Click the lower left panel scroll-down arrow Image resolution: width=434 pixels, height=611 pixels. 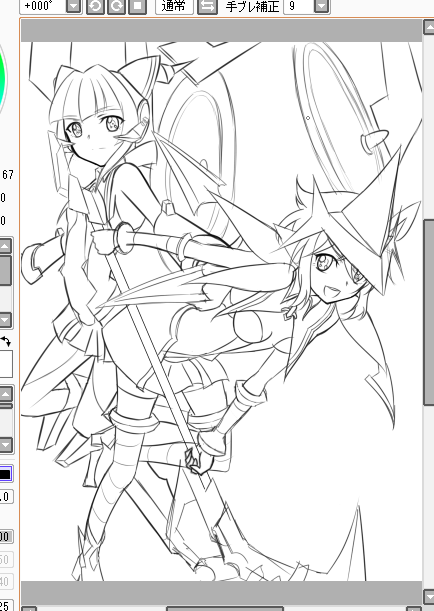click(5, 445)
